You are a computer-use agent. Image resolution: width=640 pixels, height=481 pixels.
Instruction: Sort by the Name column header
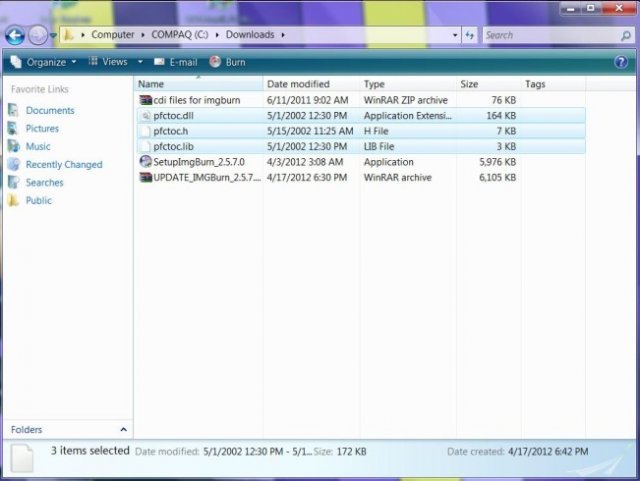199,84
